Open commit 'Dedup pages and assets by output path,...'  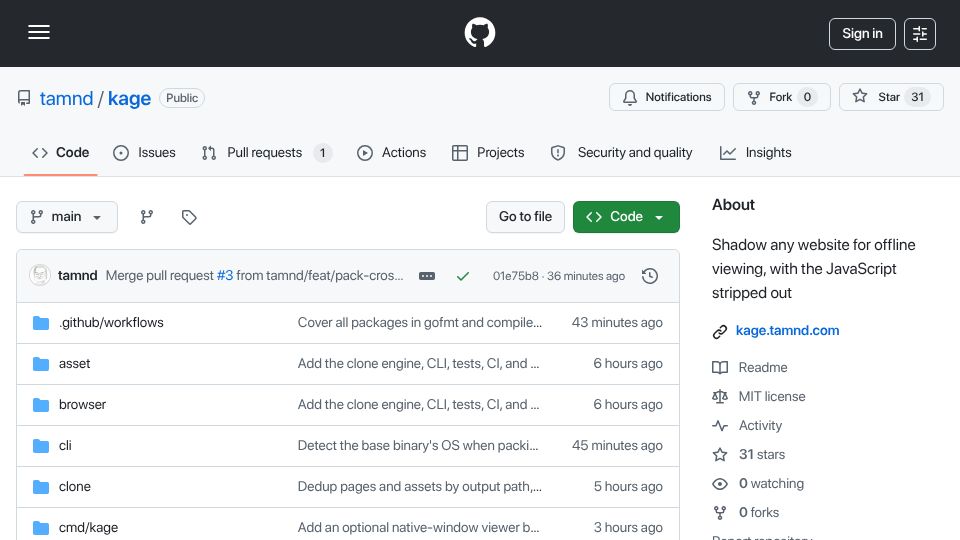420,487
